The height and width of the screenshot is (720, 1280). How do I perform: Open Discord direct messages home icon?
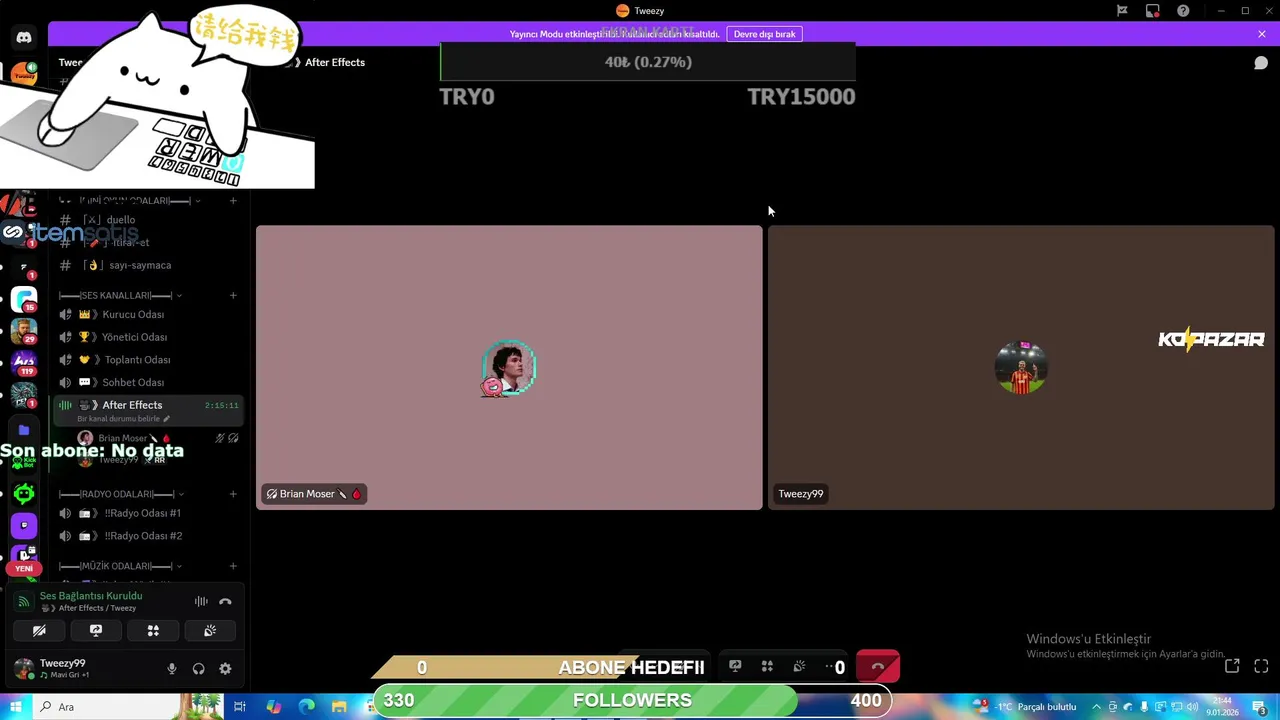[24, 37]
